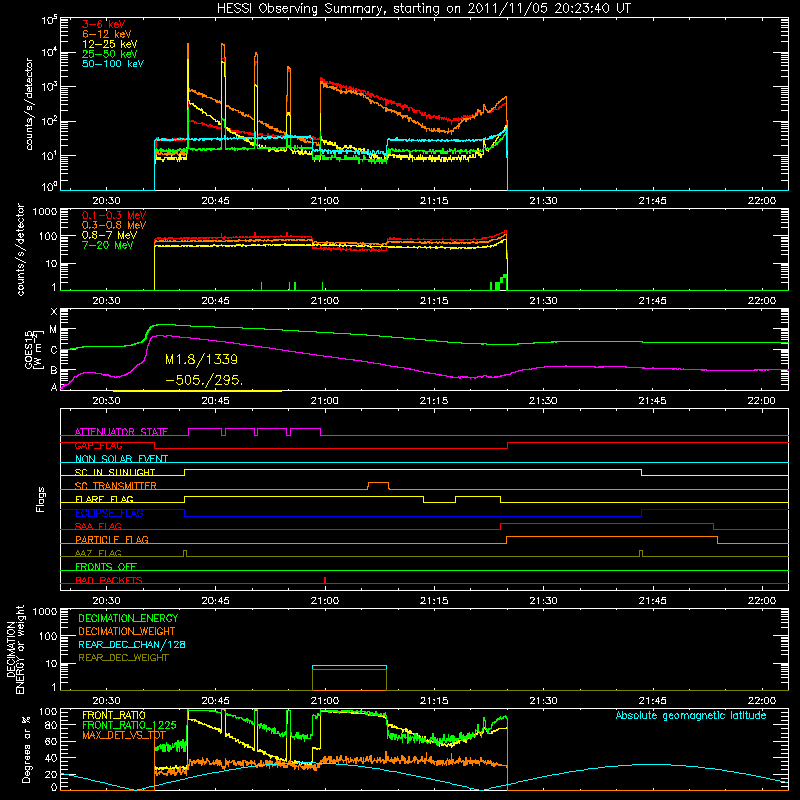Click the 7-20 MeV legend label
This screenshot has width=800, height=800.
pyautogui.click(x=108, y=245)
